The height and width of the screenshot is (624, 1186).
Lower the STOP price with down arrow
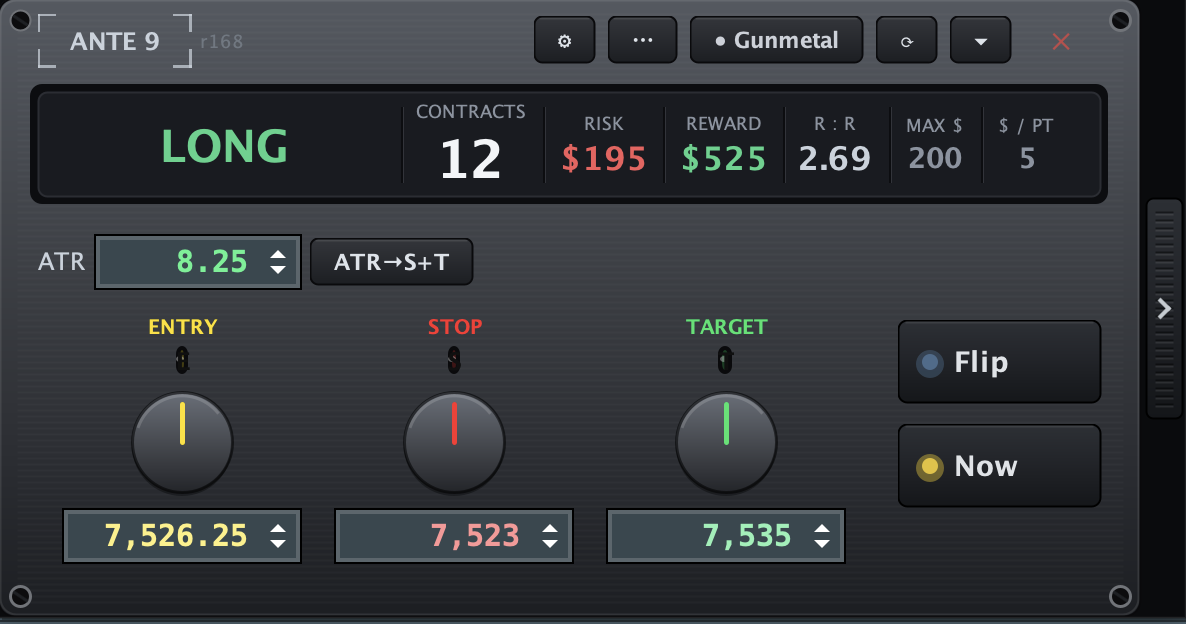coord(550,543)
